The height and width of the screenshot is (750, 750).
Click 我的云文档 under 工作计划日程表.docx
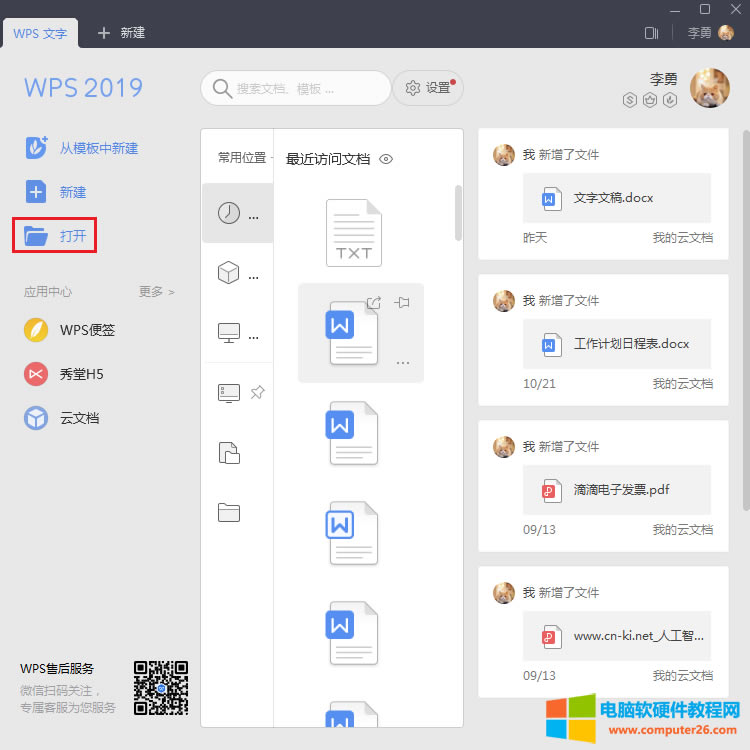click(683, 383)
